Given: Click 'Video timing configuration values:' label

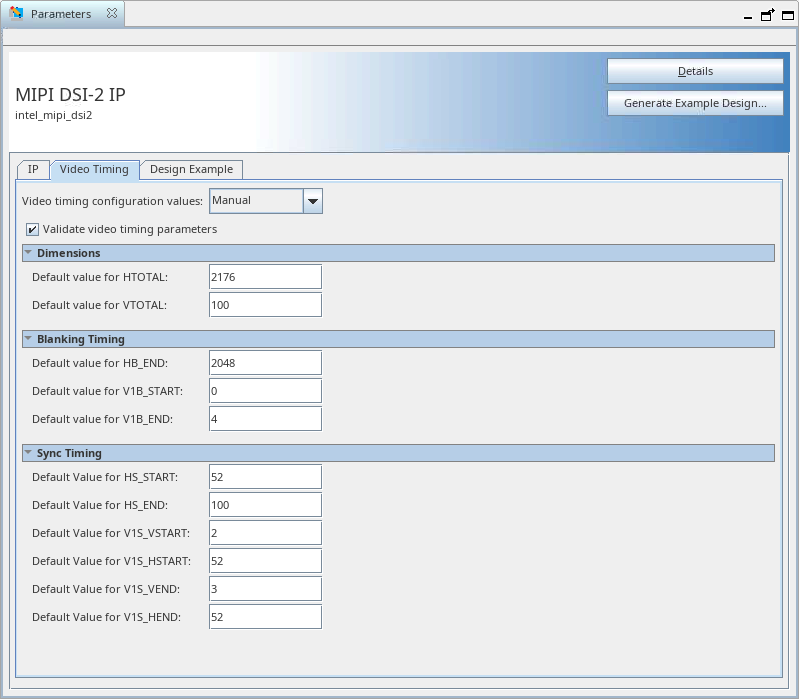Looking at the screenshot, I should pyautogui.click(x=112, y=201).
